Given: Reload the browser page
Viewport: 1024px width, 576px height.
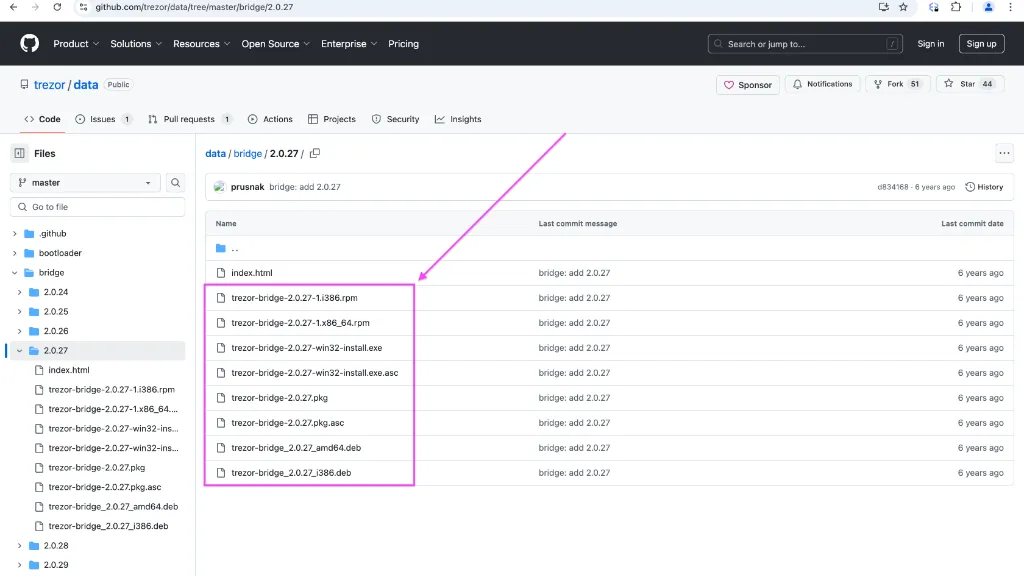Looking at the screenshot, I should click(57, 7).
